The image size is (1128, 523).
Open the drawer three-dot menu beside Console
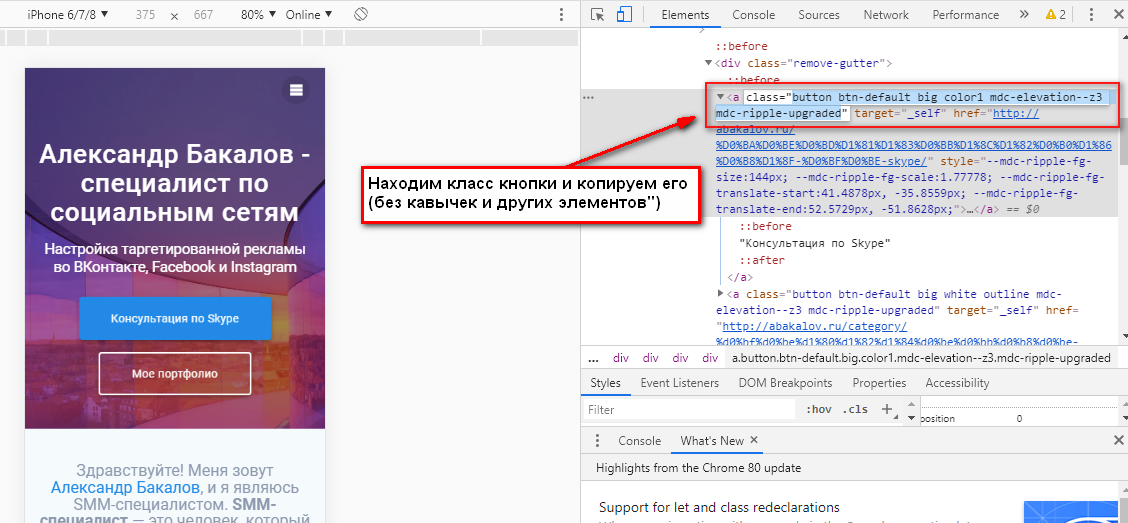click(596, 441)
